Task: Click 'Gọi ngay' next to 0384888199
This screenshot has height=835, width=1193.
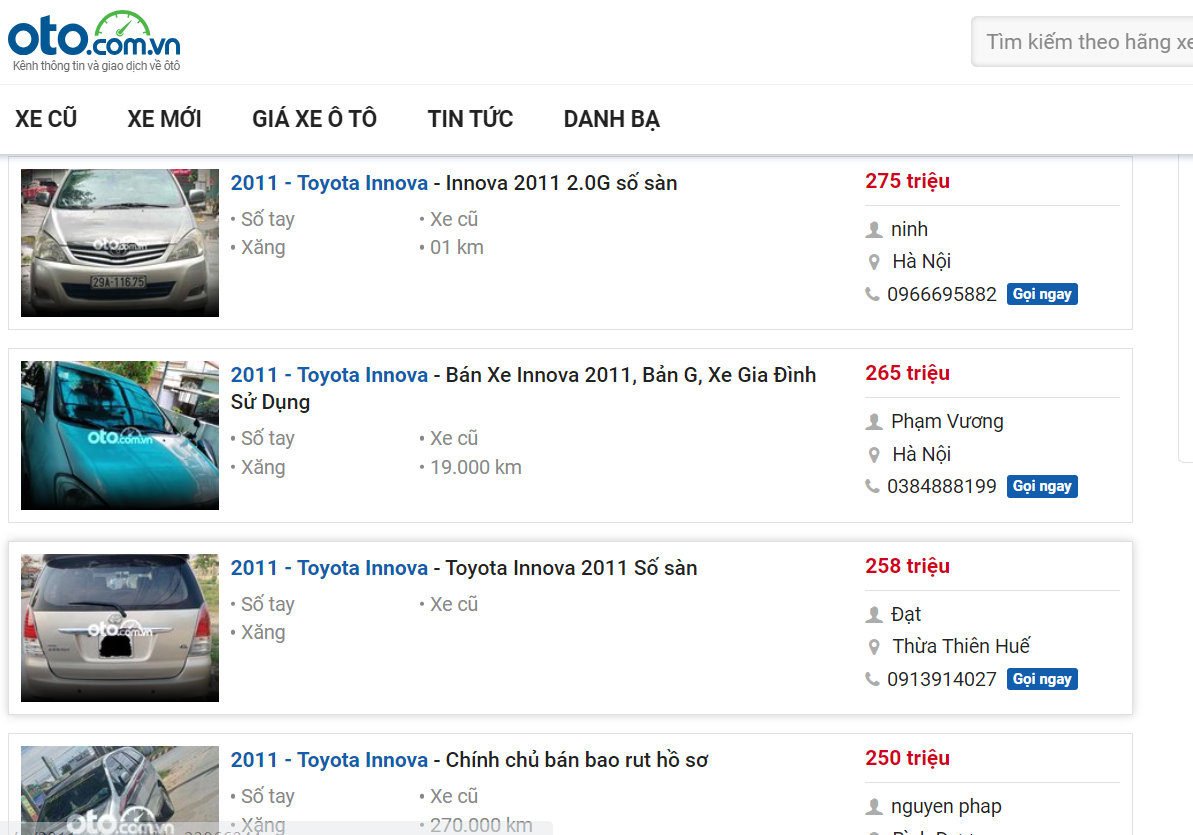Action: [1042, 486]
